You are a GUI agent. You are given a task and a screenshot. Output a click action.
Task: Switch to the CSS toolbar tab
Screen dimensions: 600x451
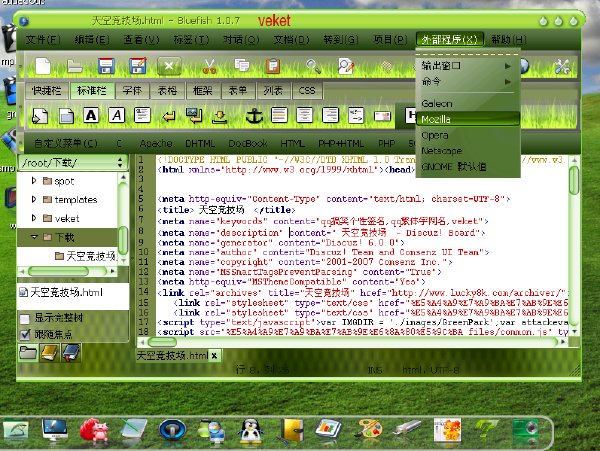point(307,91)
